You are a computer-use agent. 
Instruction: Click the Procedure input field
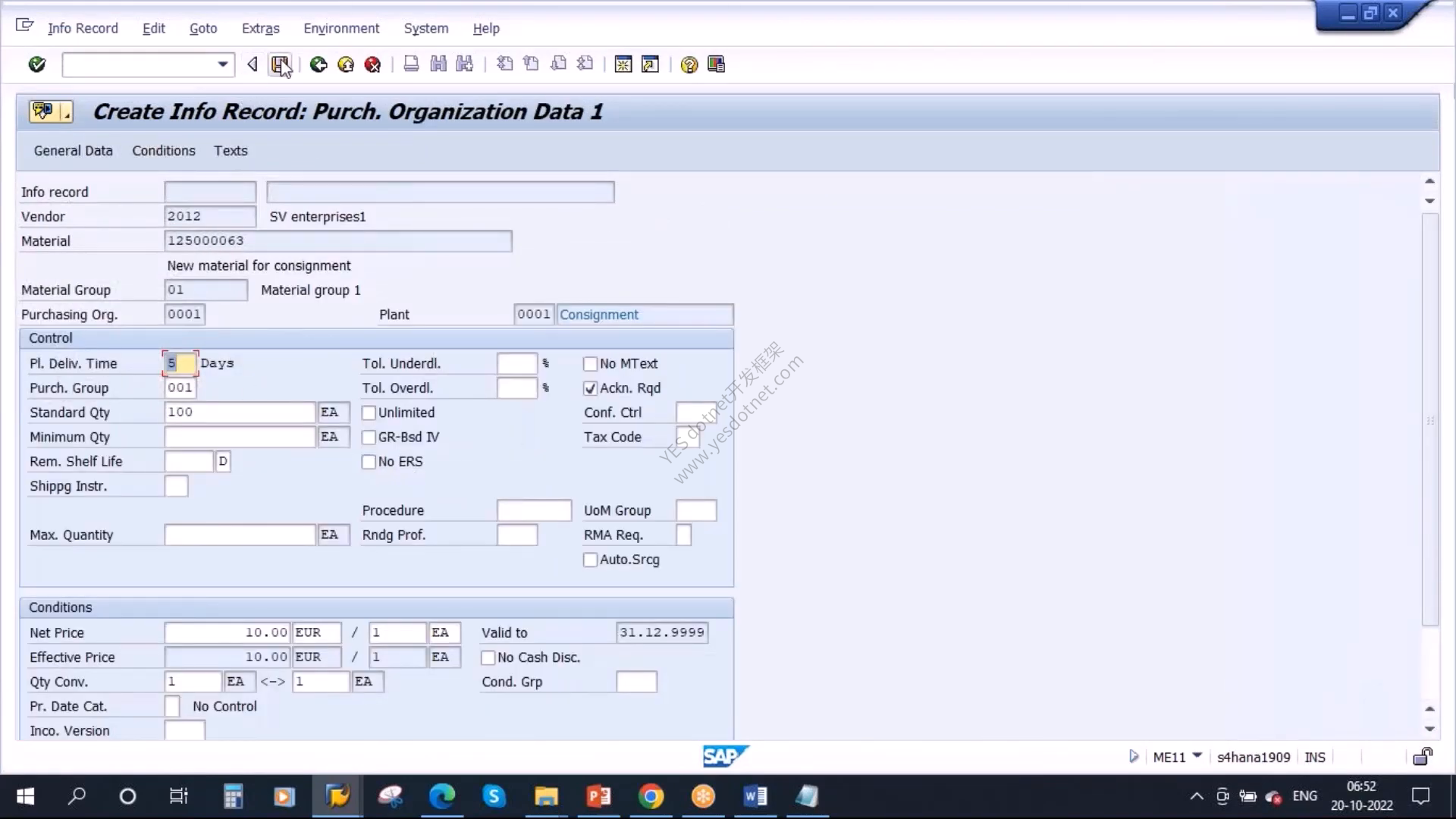(534, 510)
